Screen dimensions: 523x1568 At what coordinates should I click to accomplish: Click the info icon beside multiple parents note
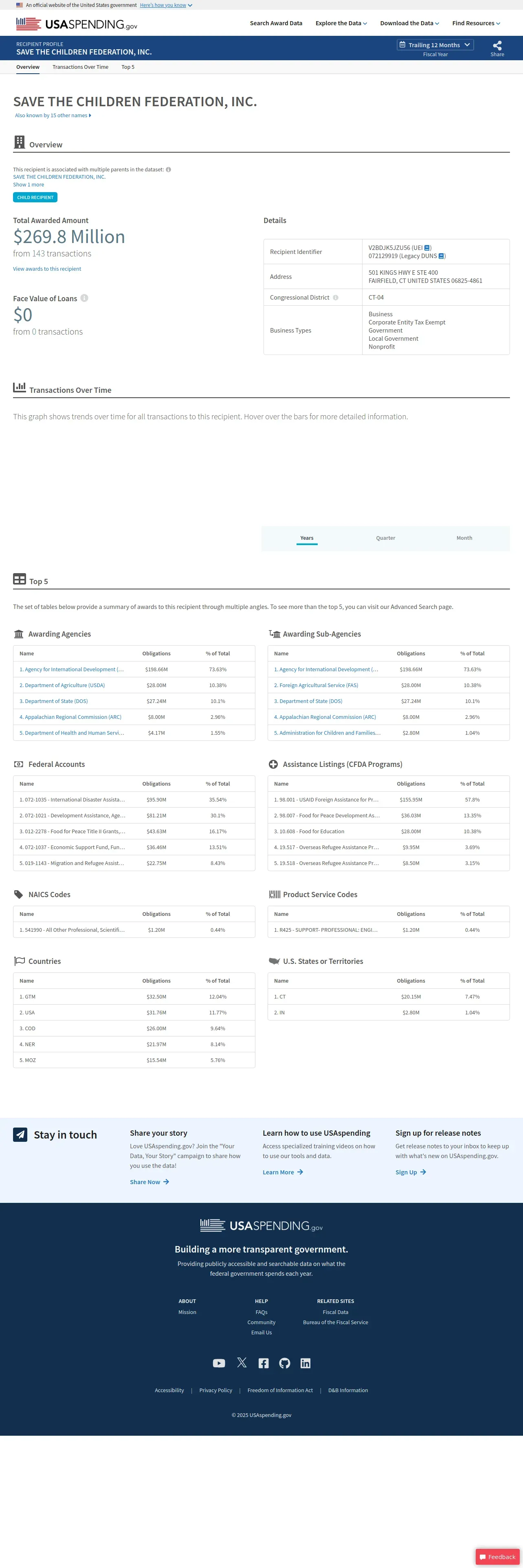tap(169, 170)
